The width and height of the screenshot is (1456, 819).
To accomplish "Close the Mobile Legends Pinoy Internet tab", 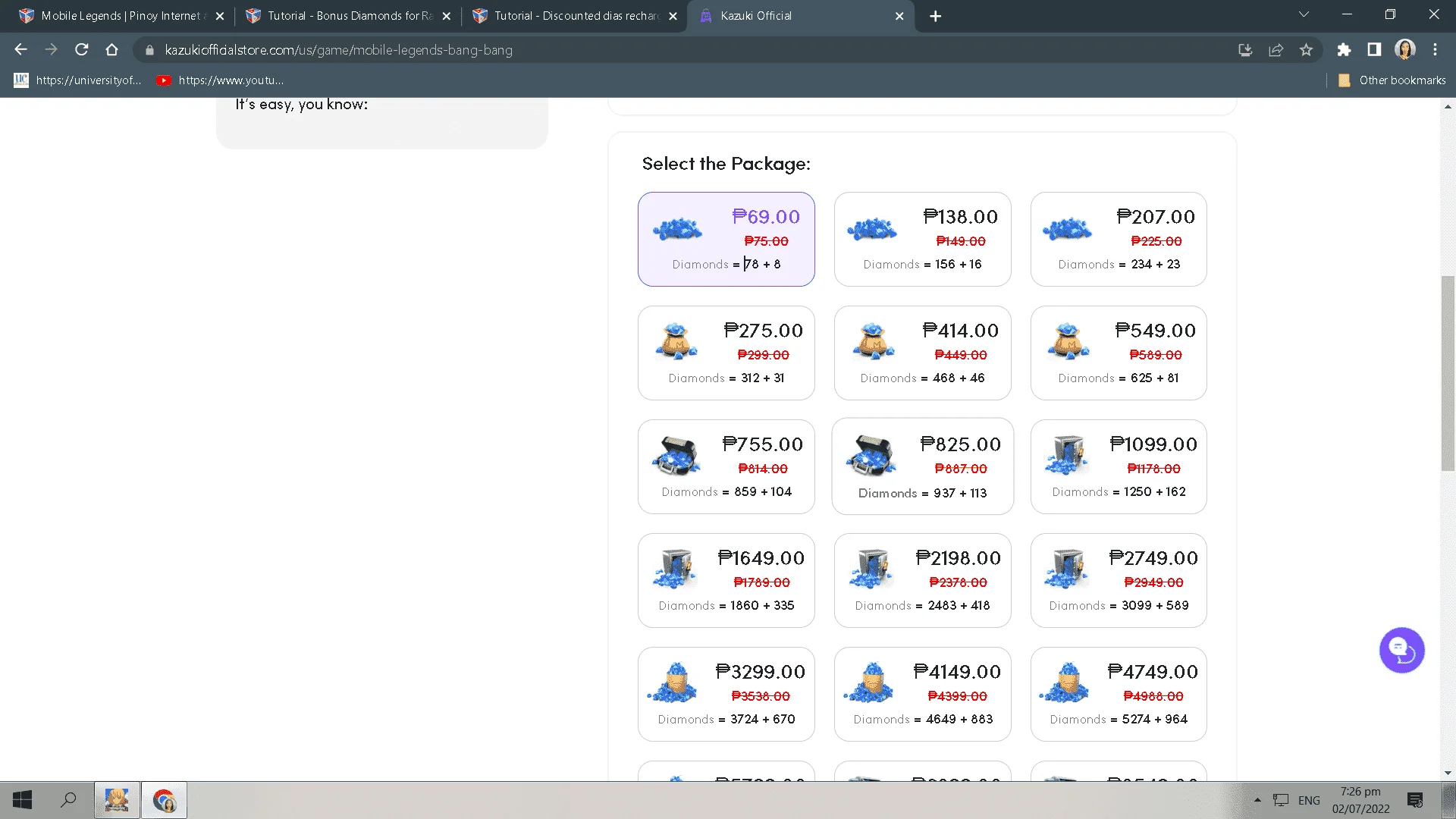I will click(x=220, y=16).
